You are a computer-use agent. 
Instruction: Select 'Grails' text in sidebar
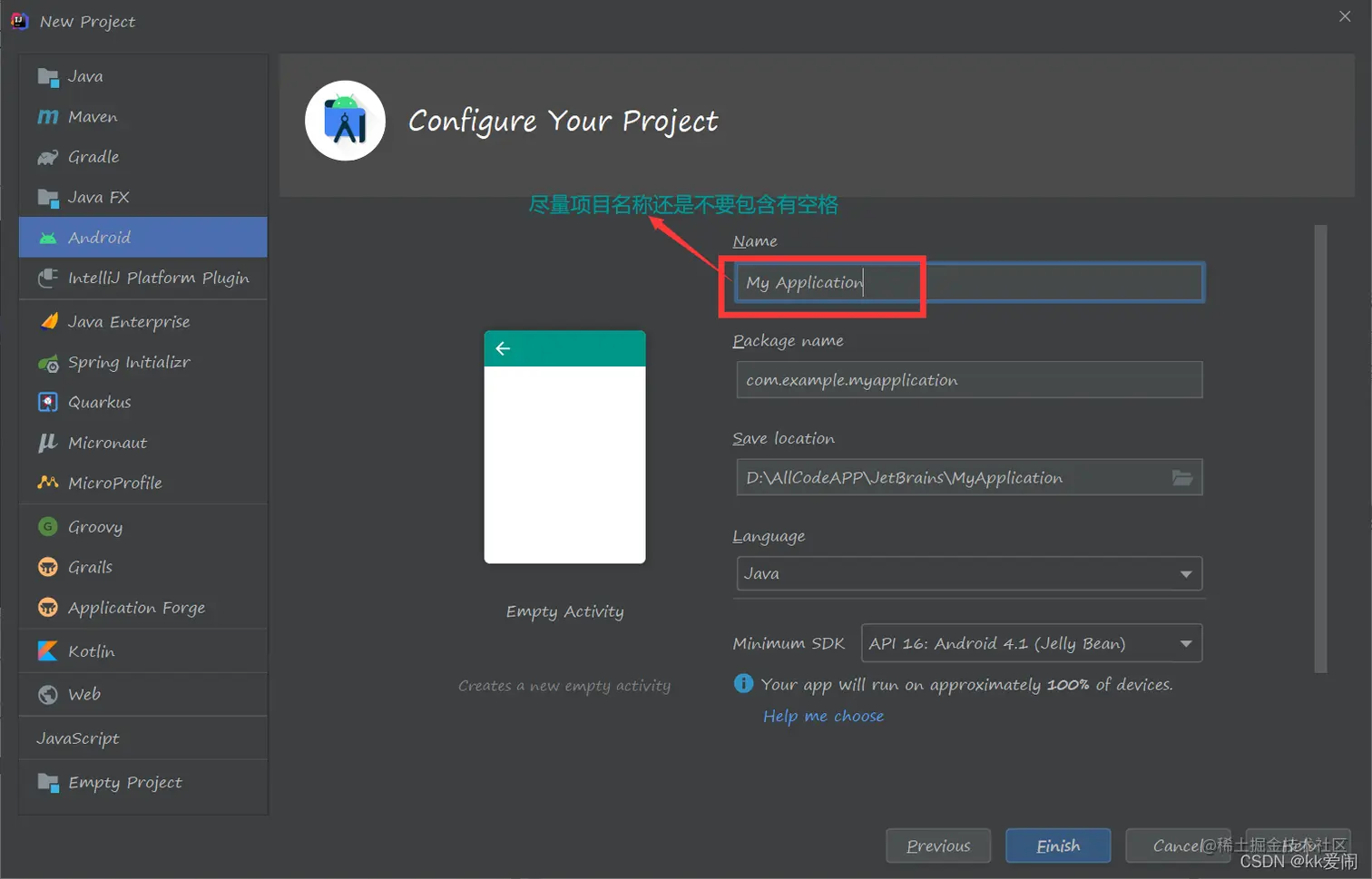pos(91,567)
